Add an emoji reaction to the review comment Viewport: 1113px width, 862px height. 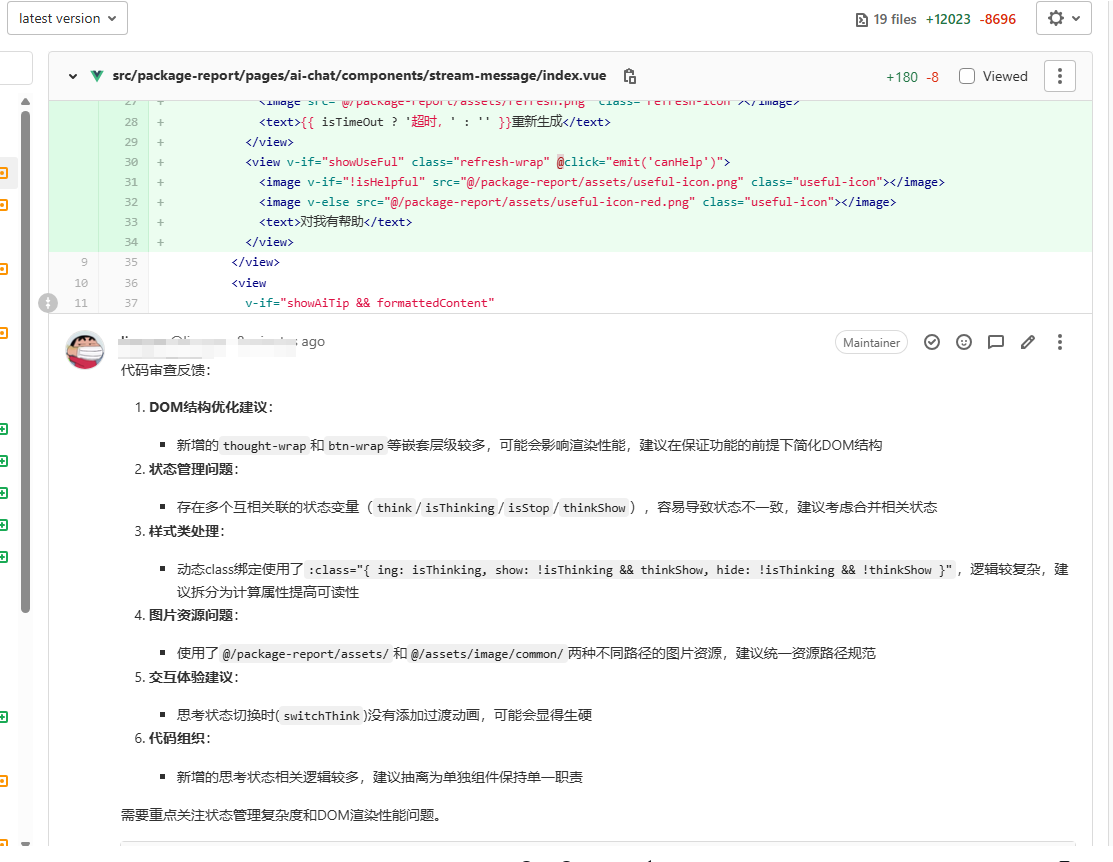click(x=963, y=342)
